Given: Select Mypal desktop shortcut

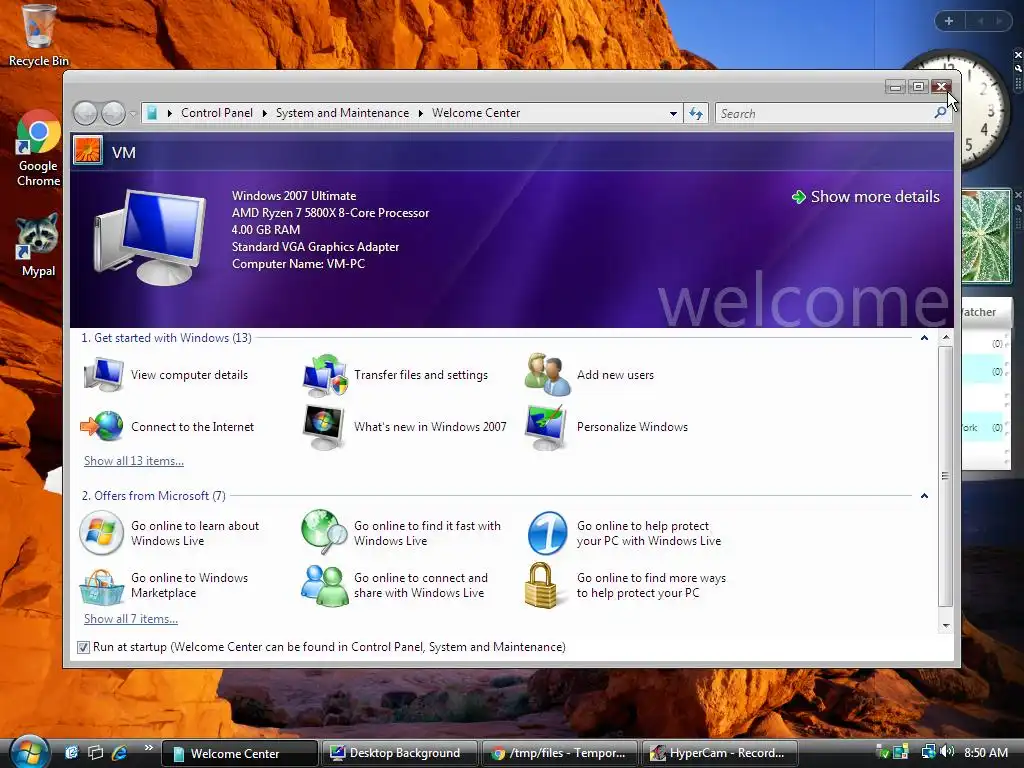Looking at the screenshot, I should point(38,246).
